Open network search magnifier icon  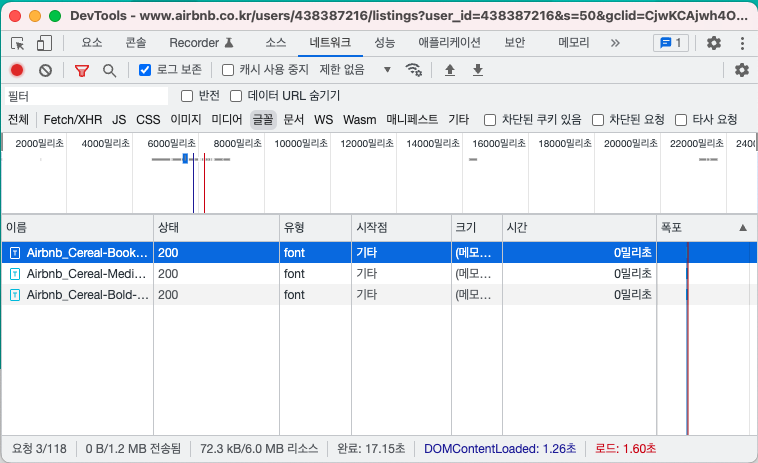(x=110, y=71)
